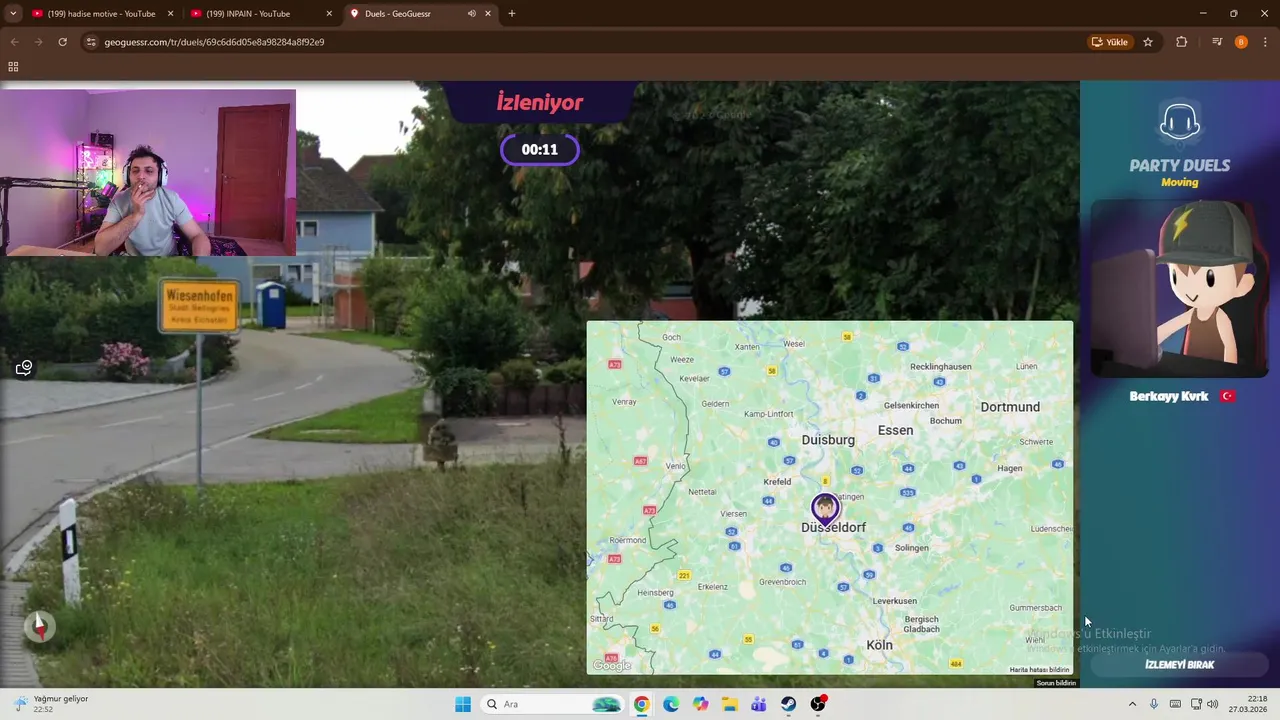Screen dimensions: 1280x720
Task: Click the Berkayy Kvrk player avatar card
Action: [1180, 289]
